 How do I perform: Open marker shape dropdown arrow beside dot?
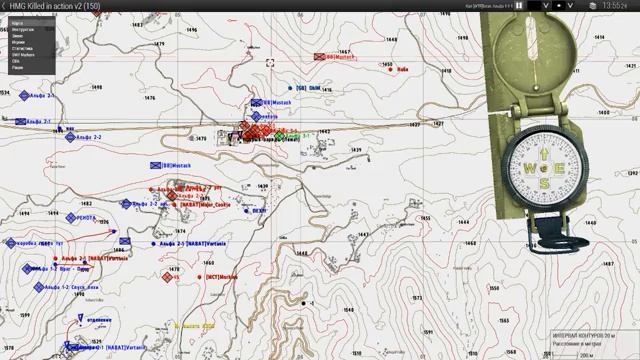[570, 6]
